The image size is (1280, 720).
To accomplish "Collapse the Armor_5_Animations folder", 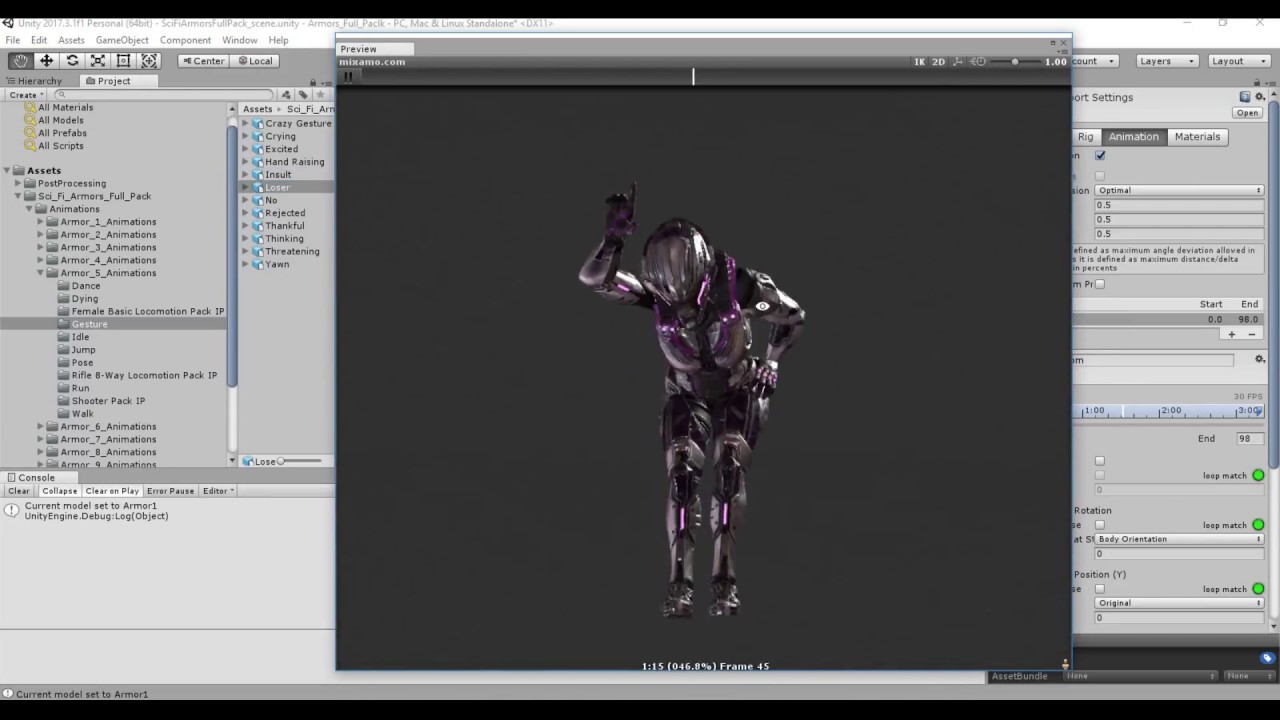I will 41,273.
